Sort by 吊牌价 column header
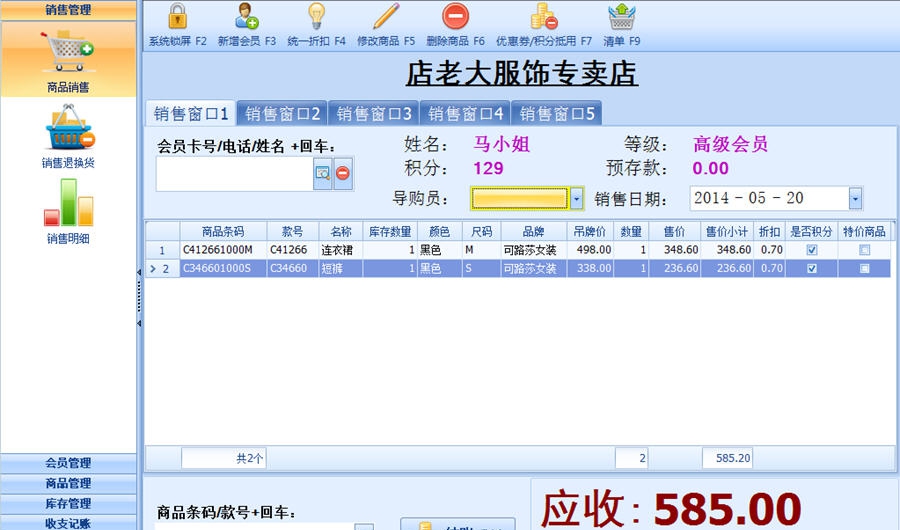The width and height of the screenshot is (900, 530). coord(590,231)
